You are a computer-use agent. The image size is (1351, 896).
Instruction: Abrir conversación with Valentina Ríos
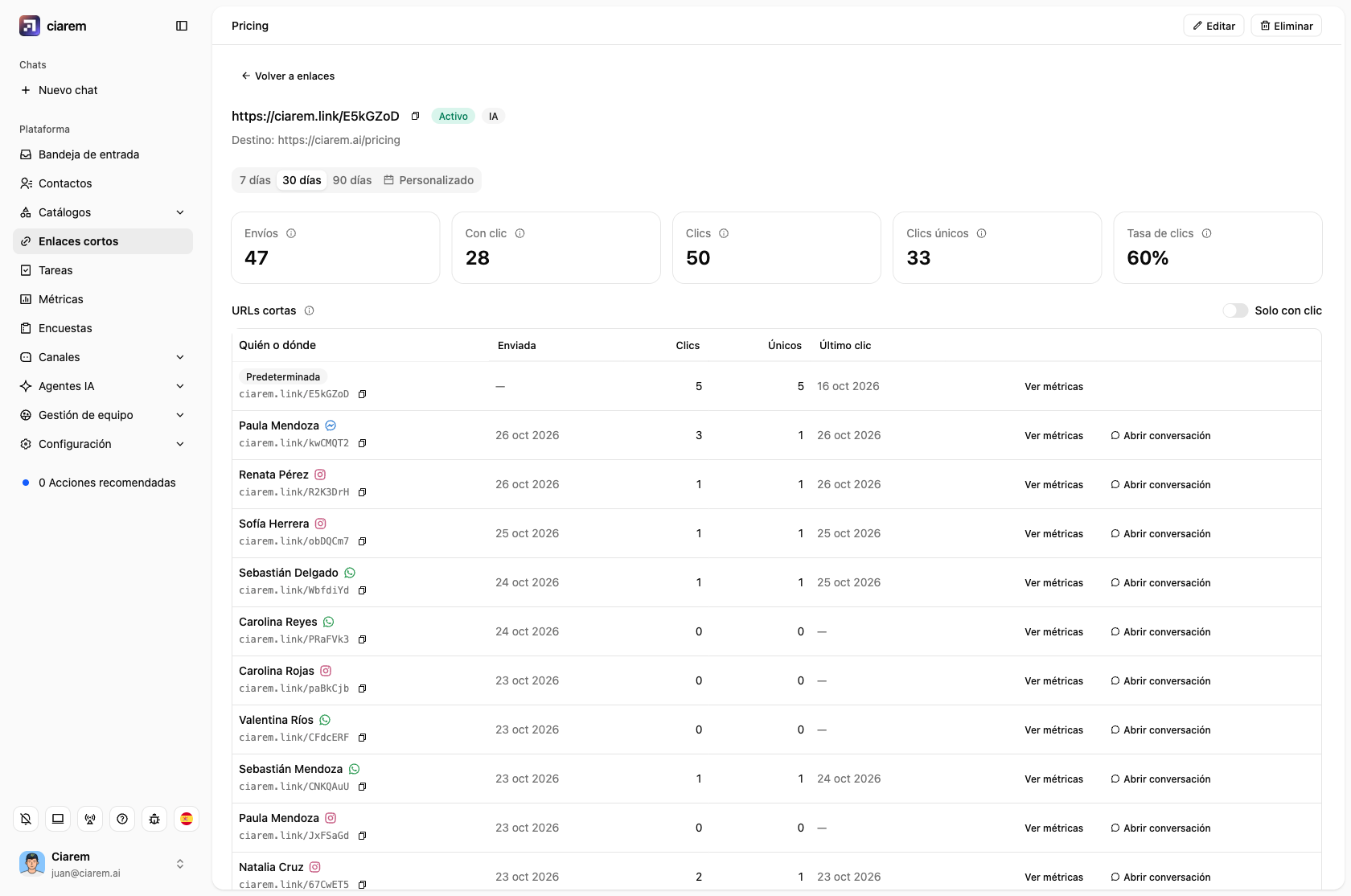click(1160, 730)
